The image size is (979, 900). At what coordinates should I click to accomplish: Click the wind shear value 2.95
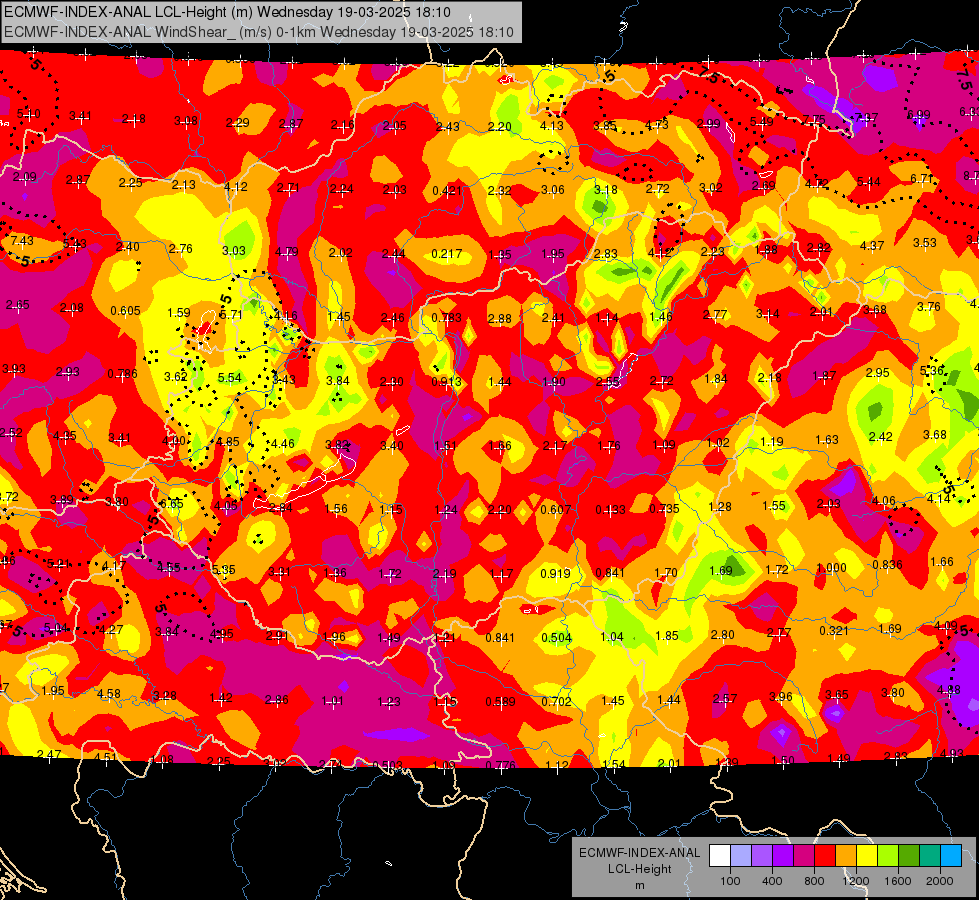click(877, 372)
